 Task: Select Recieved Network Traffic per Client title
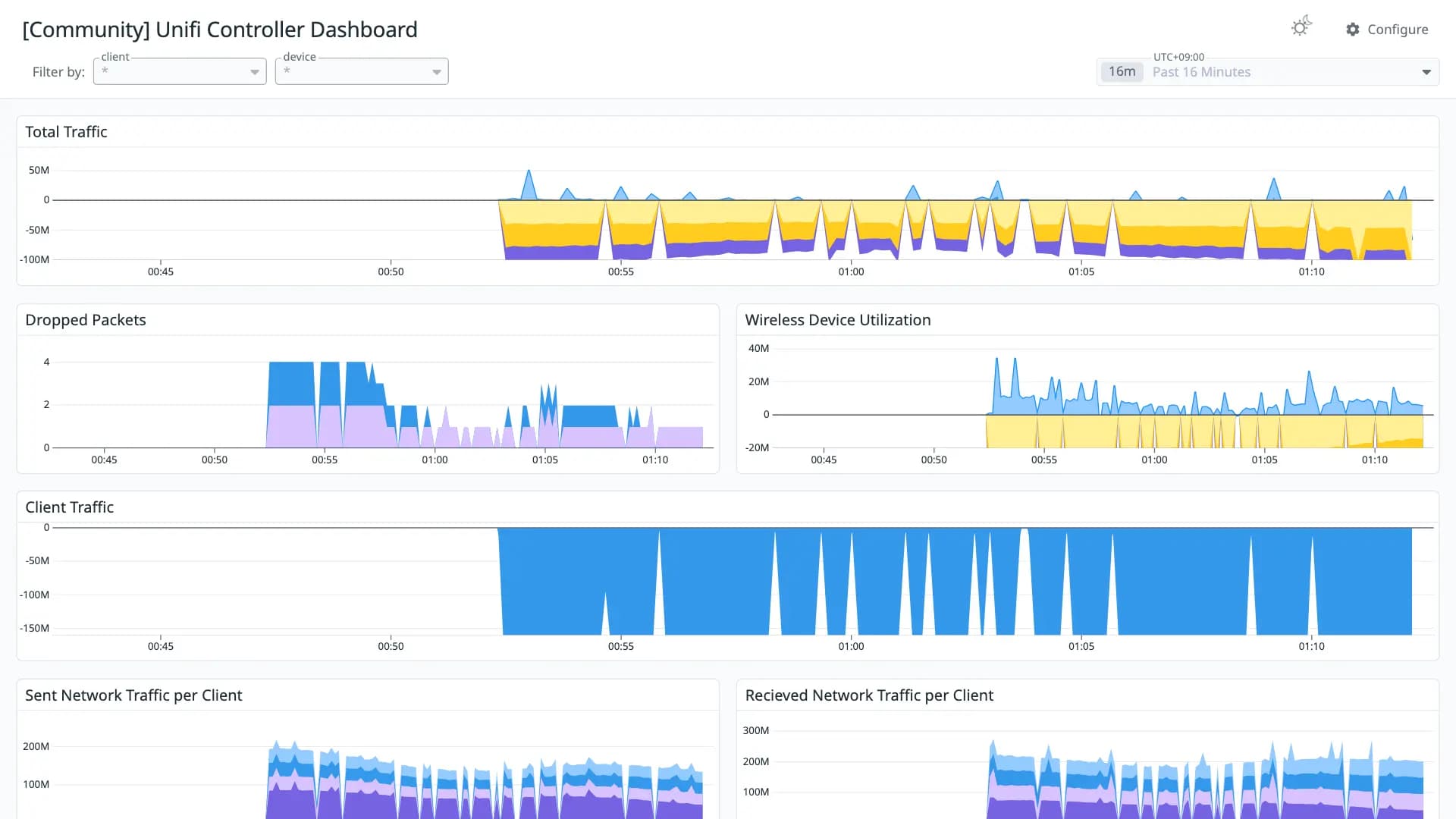click(869, 695)
